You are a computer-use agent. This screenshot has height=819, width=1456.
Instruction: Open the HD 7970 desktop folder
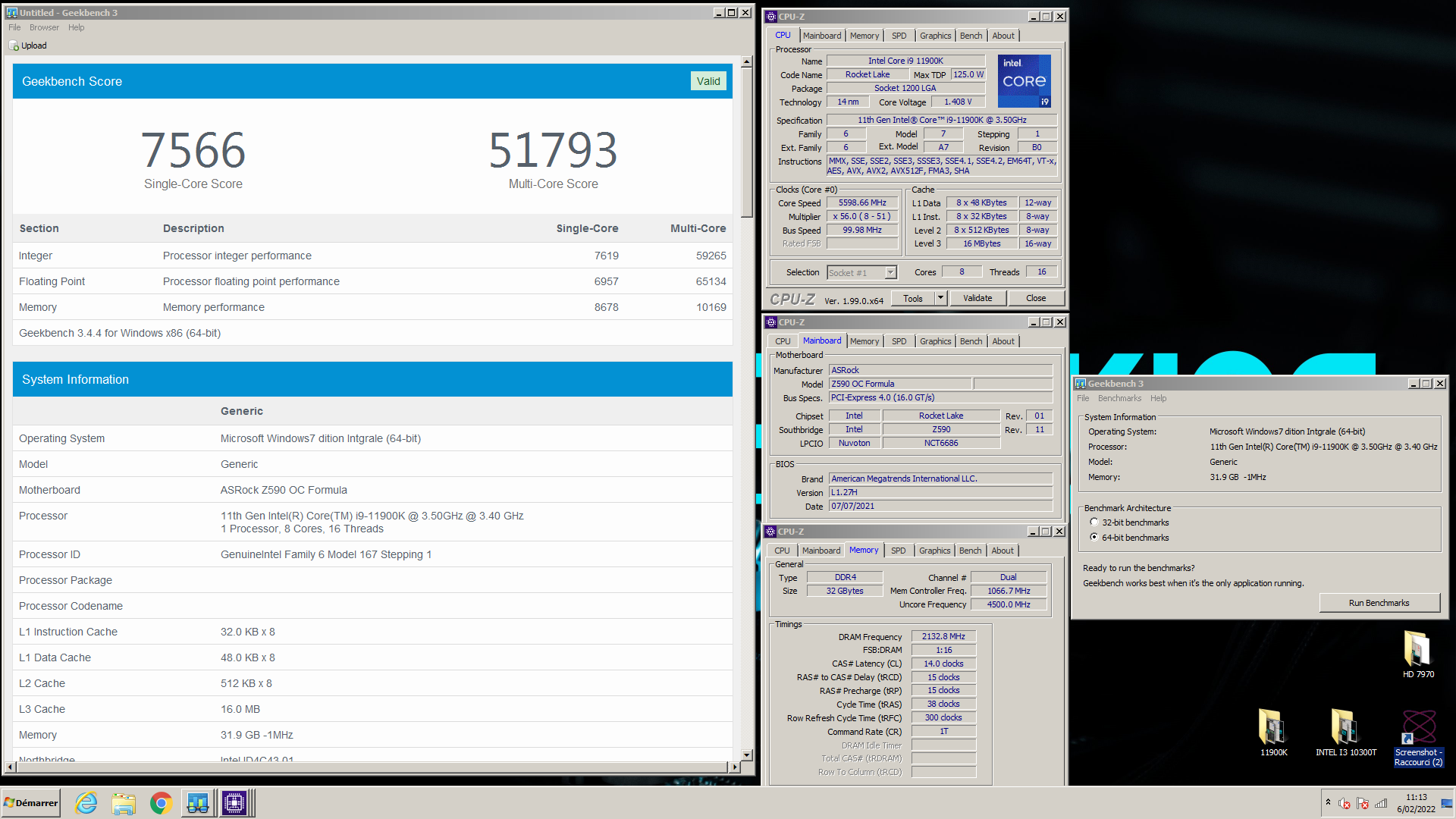1418,654
